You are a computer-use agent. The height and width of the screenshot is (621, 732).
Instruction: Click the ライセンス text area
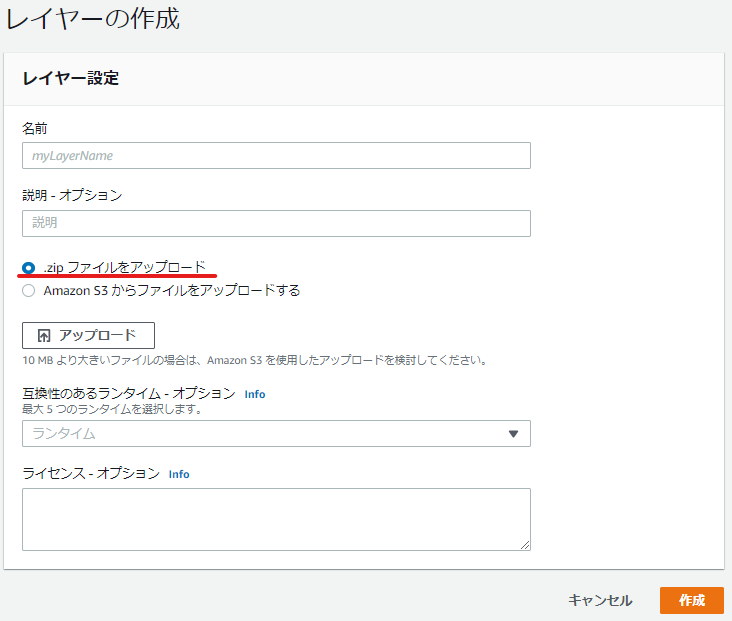pos(276,519)
